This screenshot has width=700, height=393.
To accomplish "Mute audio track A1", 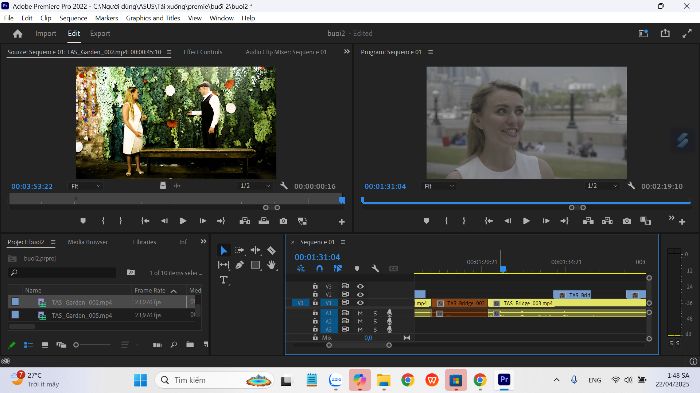I will (360, 313).
